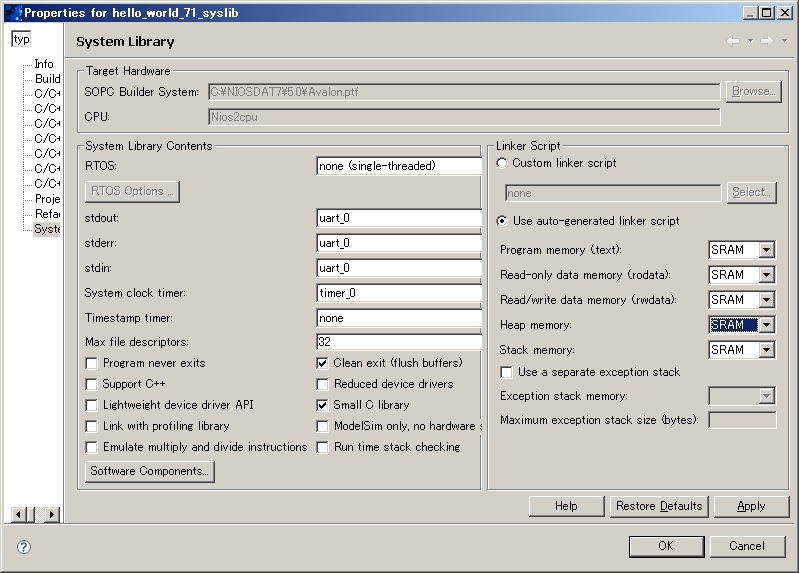This screenshot has width=799, height=573.
Task: Click the forward navigation arrow icon
Action: (767, 41)
